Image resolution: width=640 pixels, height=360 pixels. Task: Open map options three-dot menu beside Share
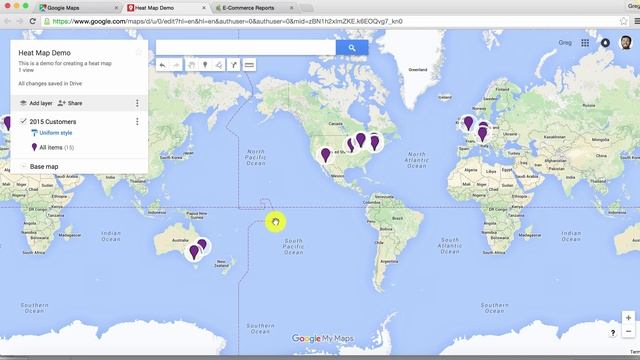click(137, 103)
